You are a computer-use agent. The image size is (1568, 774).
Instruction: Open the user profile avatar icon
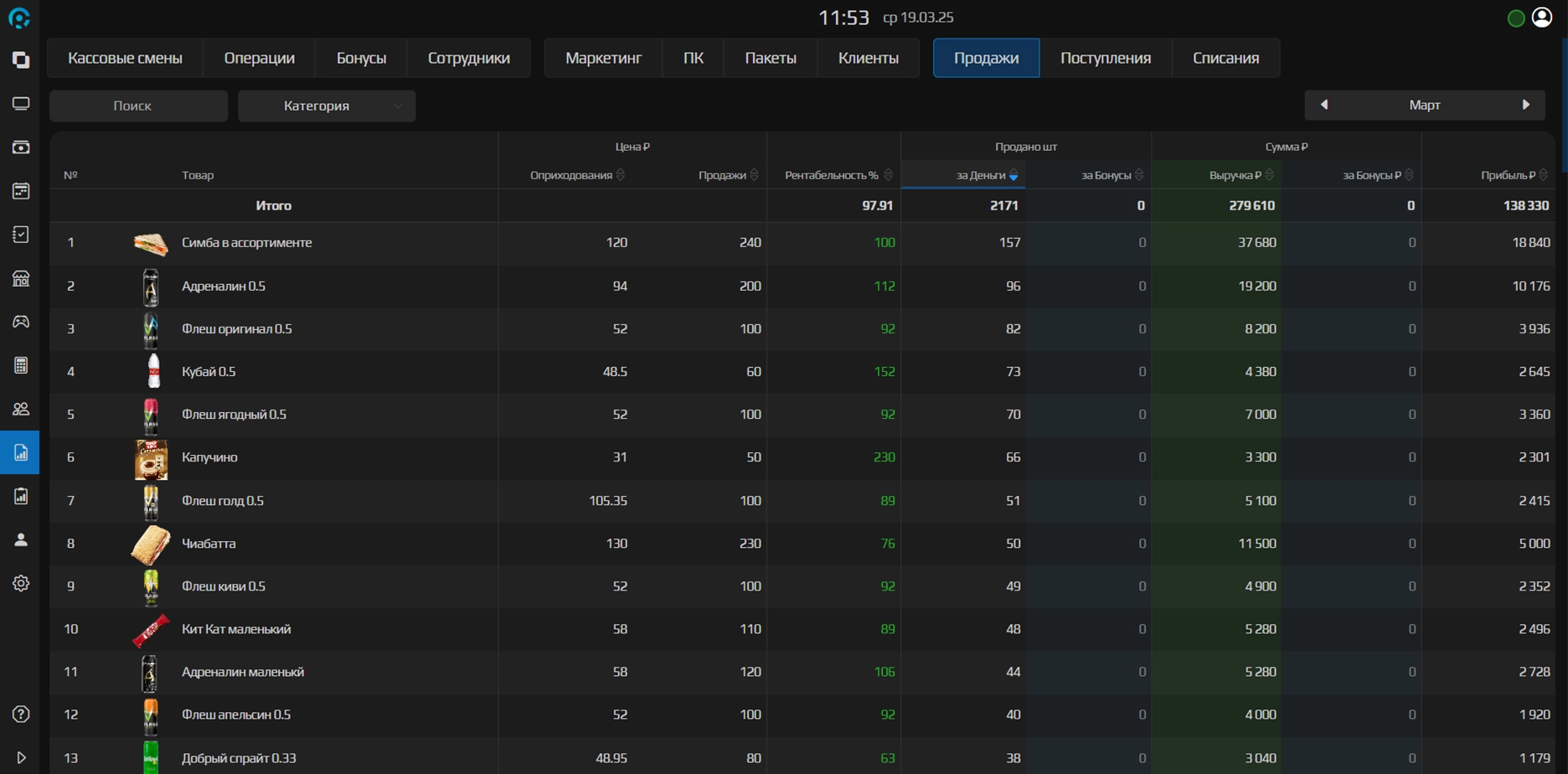1542,18
